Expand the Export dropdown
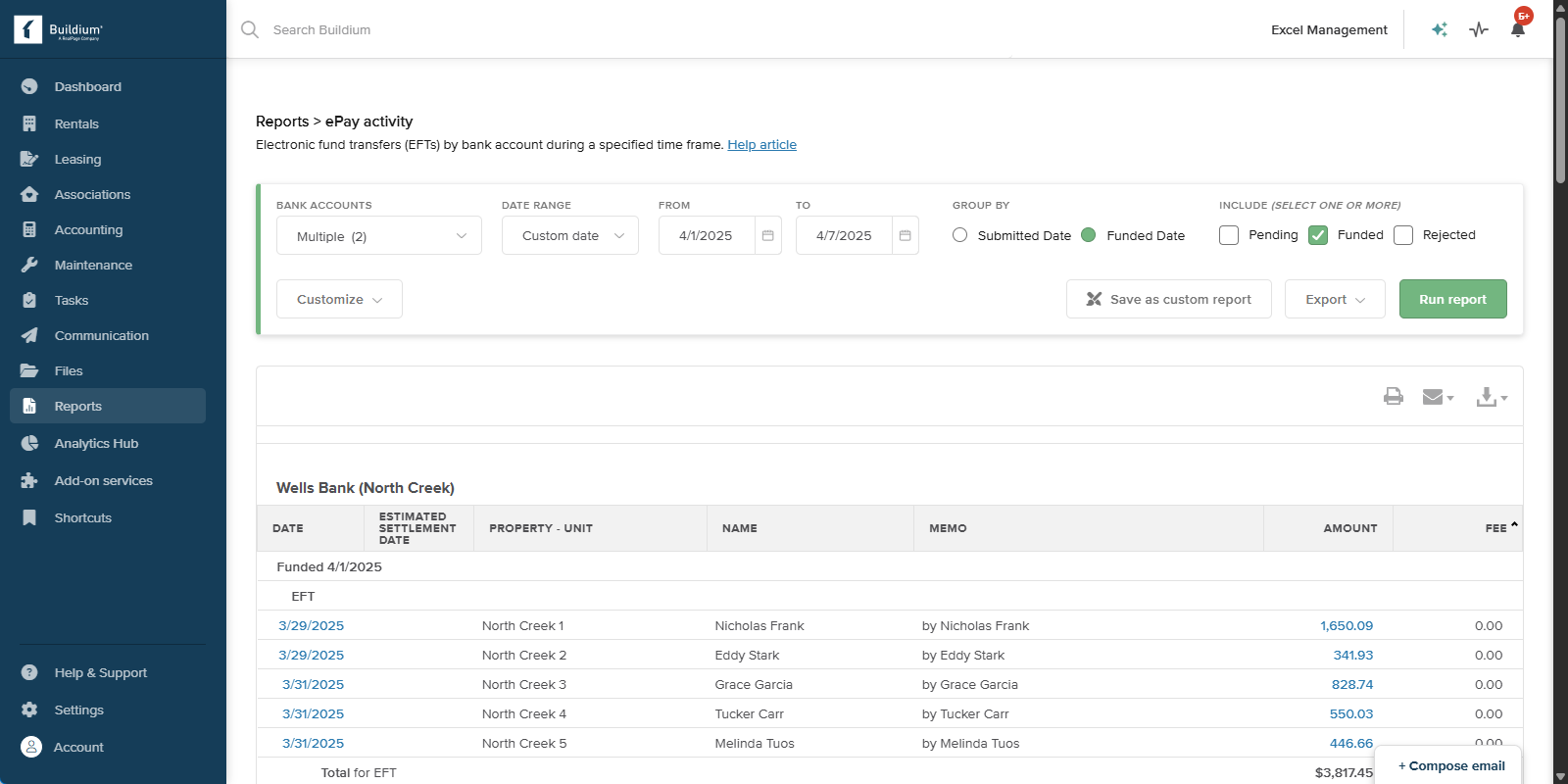Screen dimensions: 1568x784 click(x=1334, y=300)
